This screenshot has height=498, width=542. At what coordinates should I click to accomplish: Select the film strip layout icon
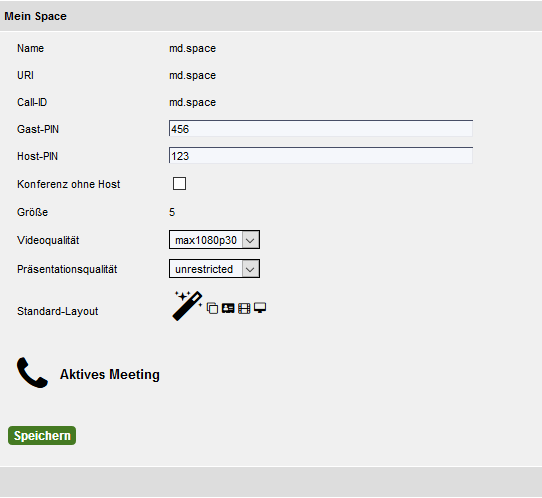(244, 308)
